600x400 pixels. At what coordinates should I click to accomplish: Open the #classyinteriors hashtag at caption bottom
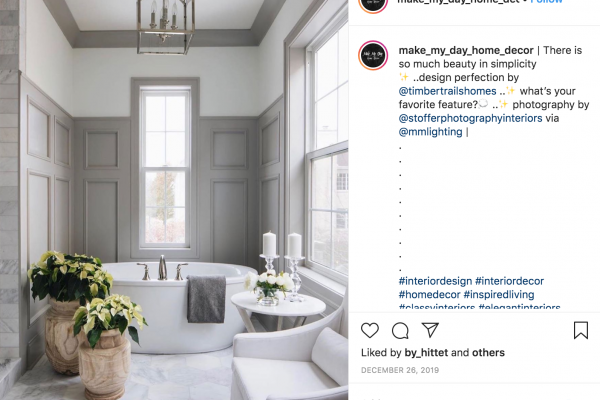437,307
